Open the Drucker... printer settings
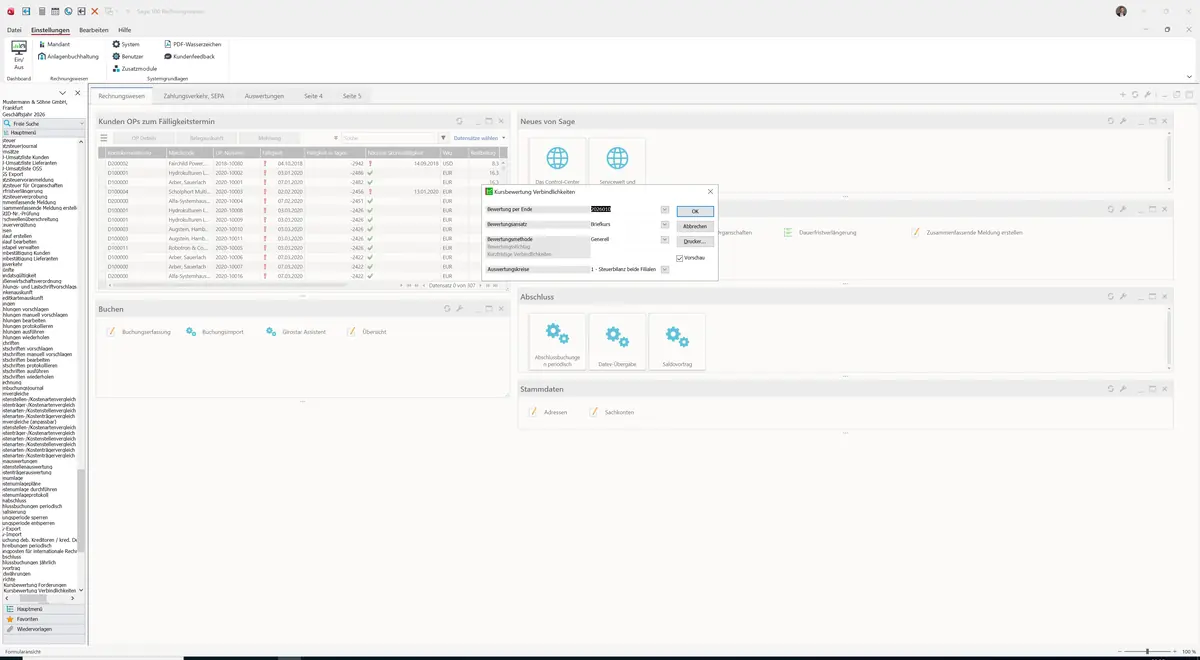Image resolution: width=1200 pixels, height=660 pixels. click(695, 241)
